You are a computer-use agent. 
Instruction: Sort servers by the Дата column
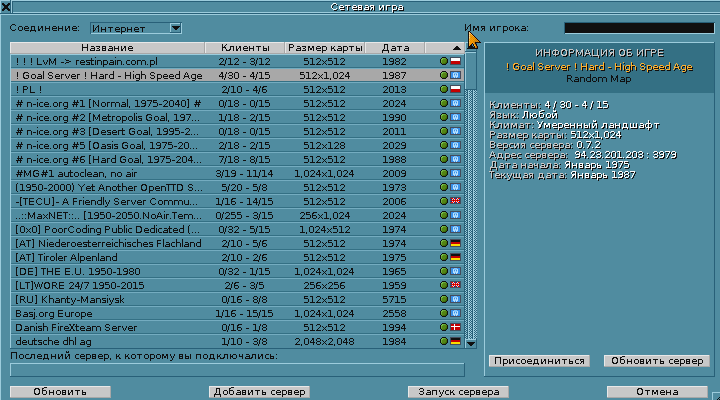click(x=395, y=48)
